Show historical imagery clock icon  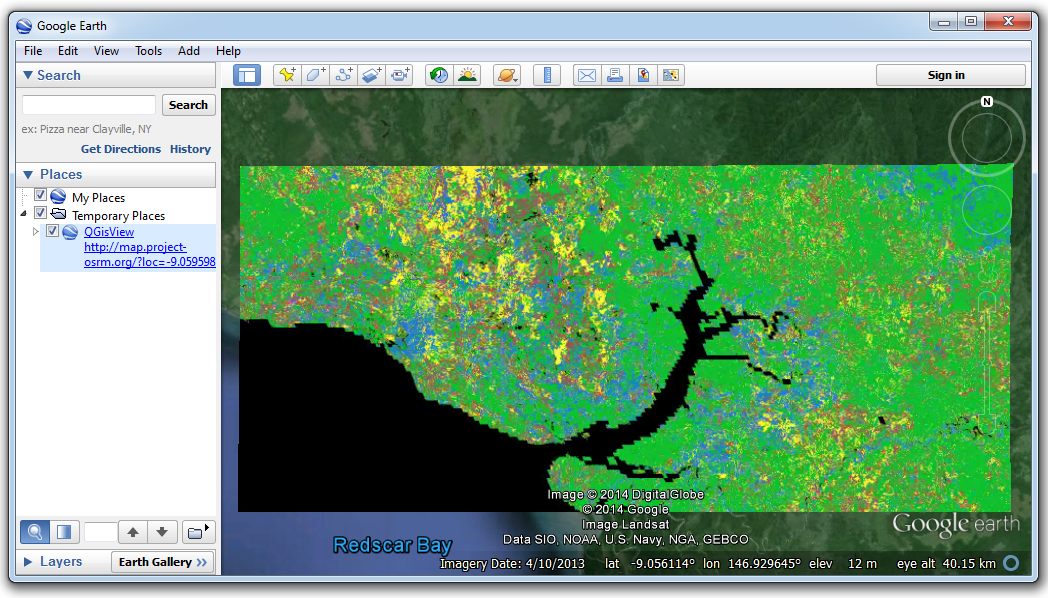[x=438, y=75]
